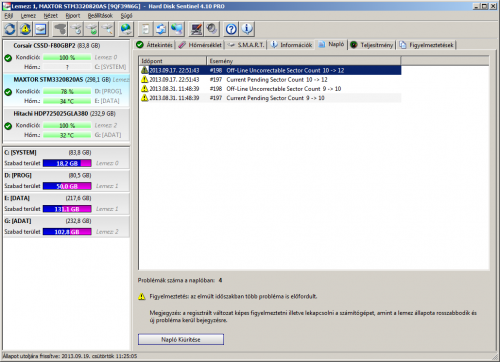Click the Állapot utoljára frissítve status bar text
The image size is (500, 362).
click(x=70, y=356)
